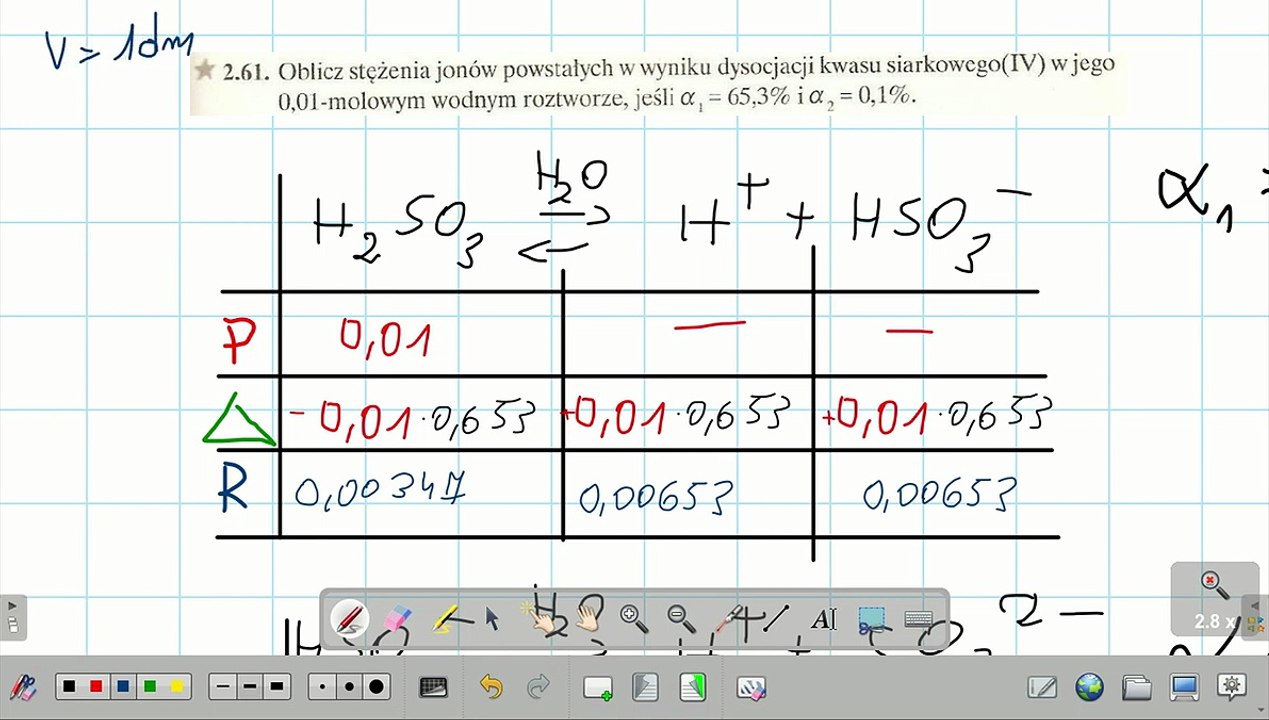1269x720 pixels.
Task: Select medium eraser size dot
Action: [x=349, y=687]
